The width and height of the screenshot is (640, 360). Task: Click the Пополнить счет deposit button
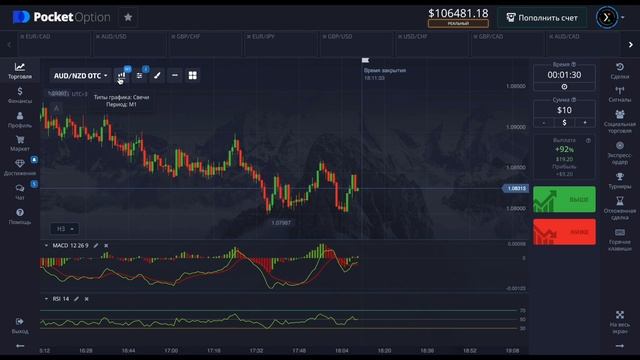click(x=542, y=18)
